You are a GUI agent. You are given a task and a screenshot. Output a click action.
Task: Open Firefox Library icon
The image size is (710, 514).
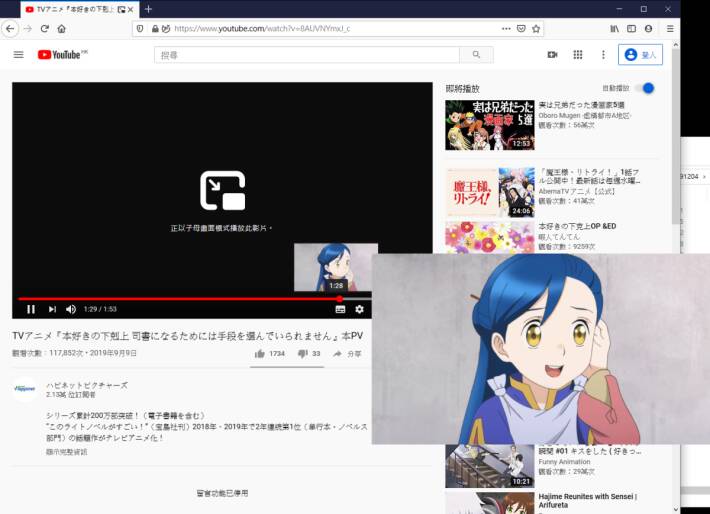pos(614,29)
